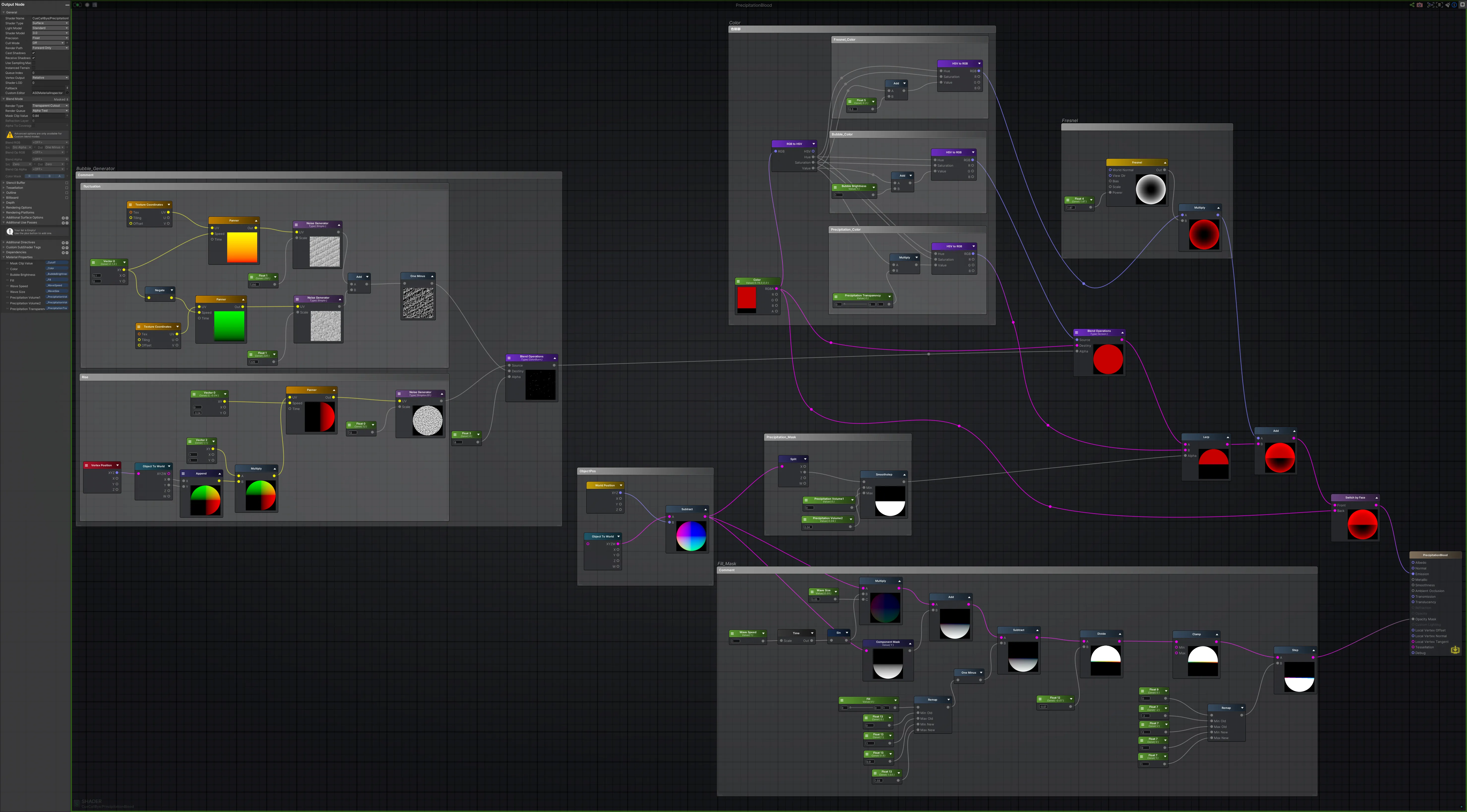The height and width of the screenshot is (812, 1467).
Task: Add a Custom SubShader Tag with the plus icon
Action: tap(63, 248)
